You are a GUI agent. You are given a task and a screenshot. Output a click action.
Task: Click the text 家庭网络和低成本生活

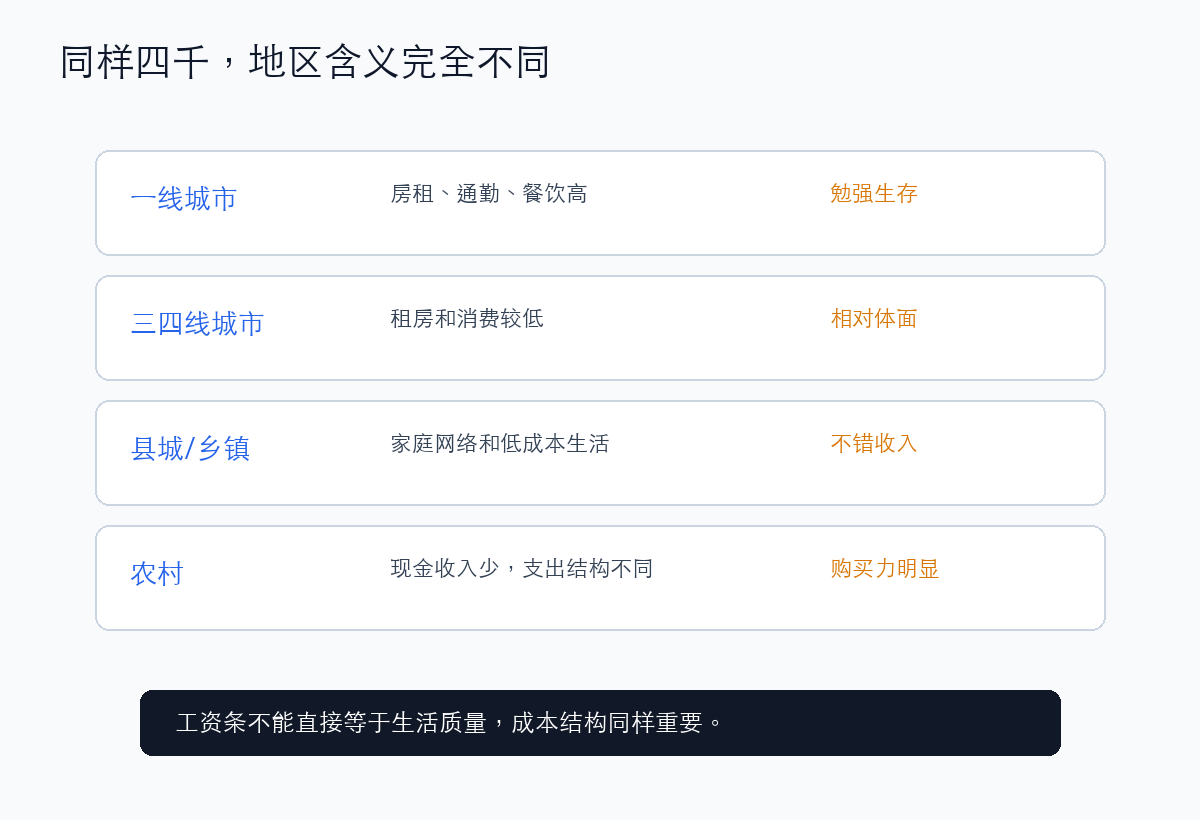[x=500, y=444]
